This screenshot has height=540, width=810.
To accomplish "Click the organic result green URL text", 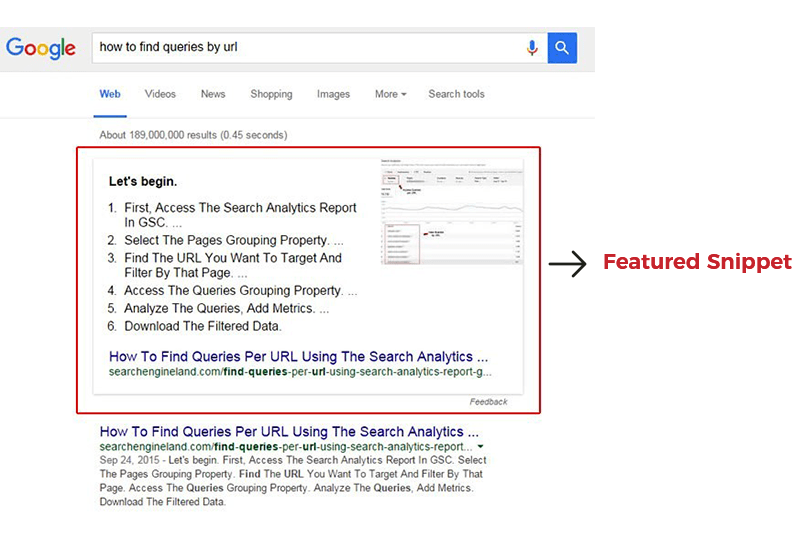I will click(x=286, y=447).
